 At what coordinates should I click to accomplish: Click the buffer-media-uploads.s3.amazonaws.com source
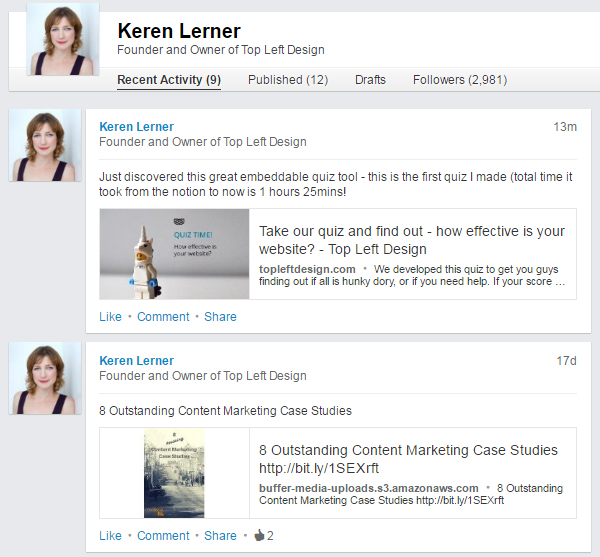tap(368, 489)
